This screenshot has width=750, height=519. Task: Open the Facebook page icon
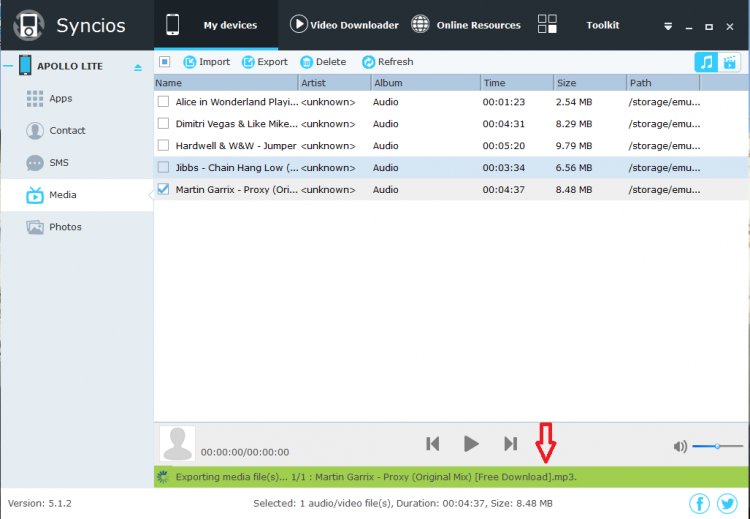pos(699,503)
